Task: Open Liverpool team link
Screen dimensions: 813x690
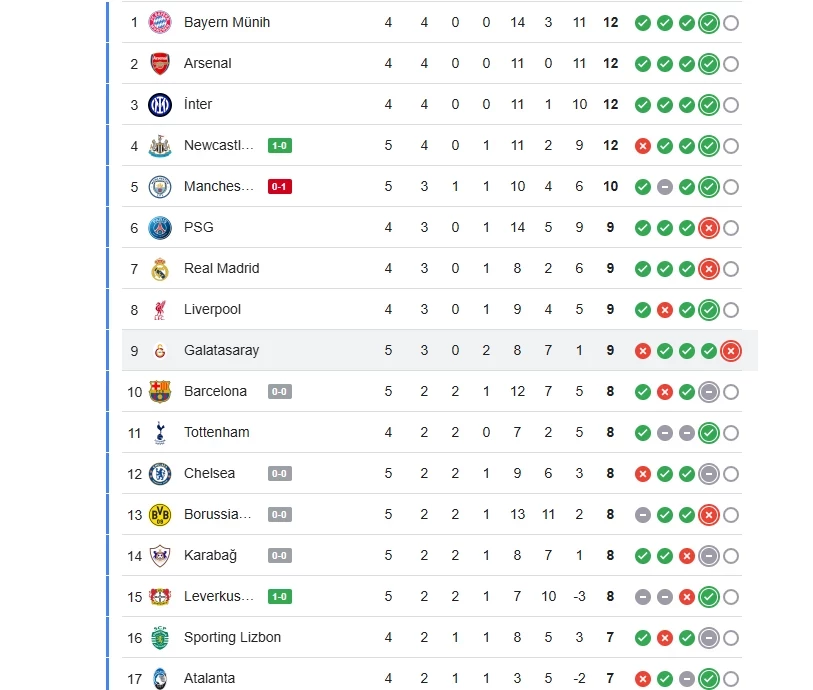Action: point(212,309)
